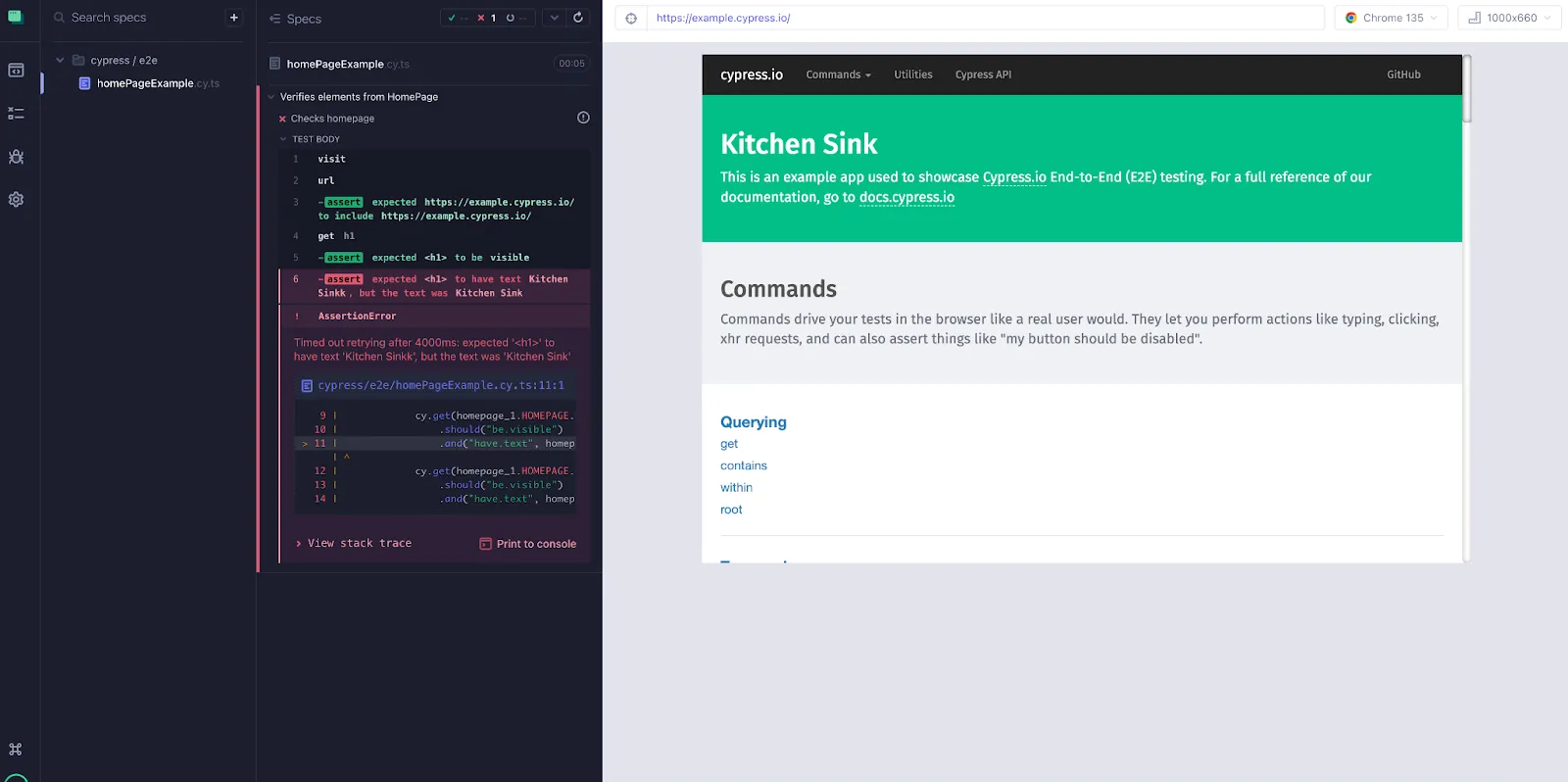The height and width of the screenshot is (782, 1568).
Task: Click Print to console button
Action: coord(527,544)
